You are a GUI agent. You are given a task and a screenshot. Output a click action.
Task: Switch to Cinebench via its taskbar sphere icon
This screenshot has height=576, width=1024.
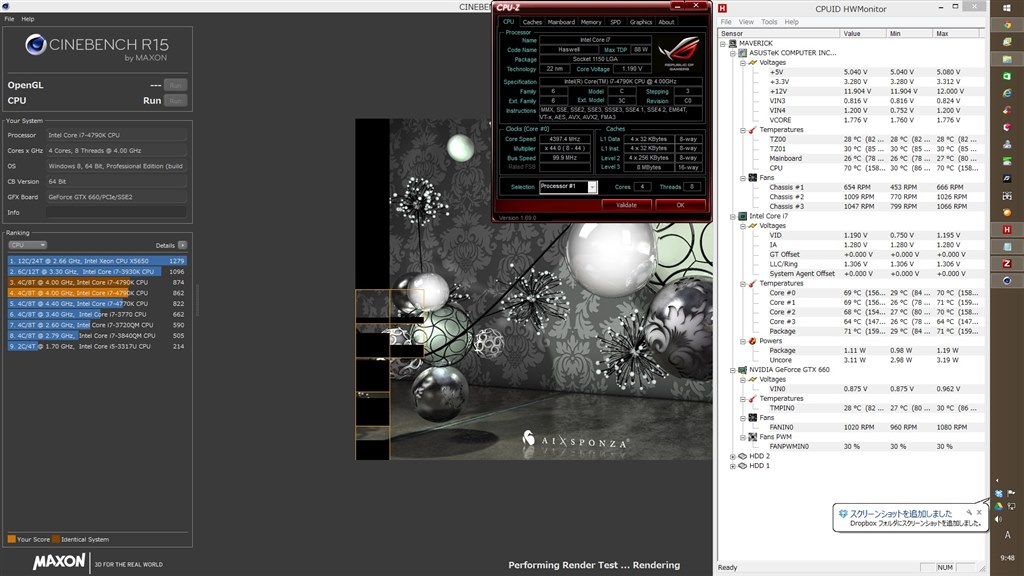pyautogui.click(x=1007, y=280)
